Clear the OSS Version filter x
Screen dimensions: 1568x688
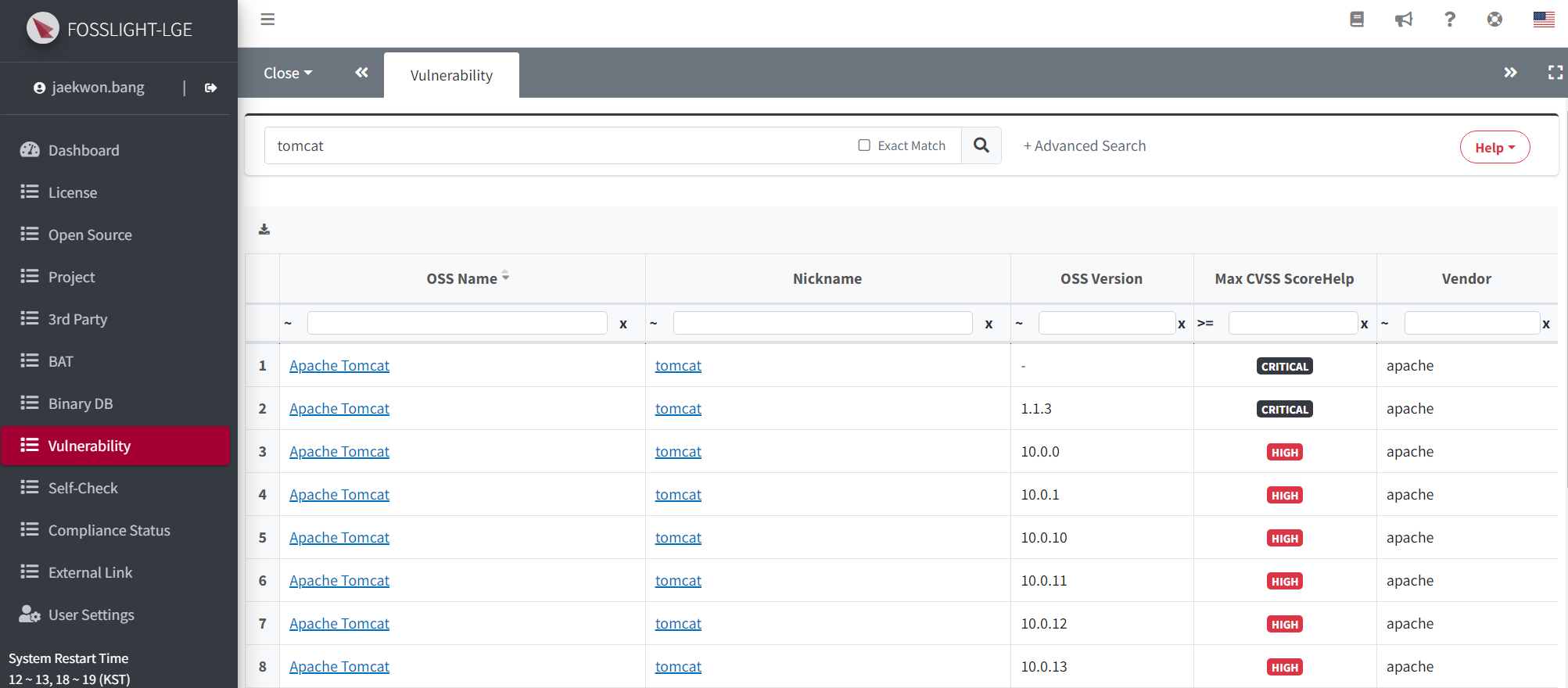[1182, 324]
